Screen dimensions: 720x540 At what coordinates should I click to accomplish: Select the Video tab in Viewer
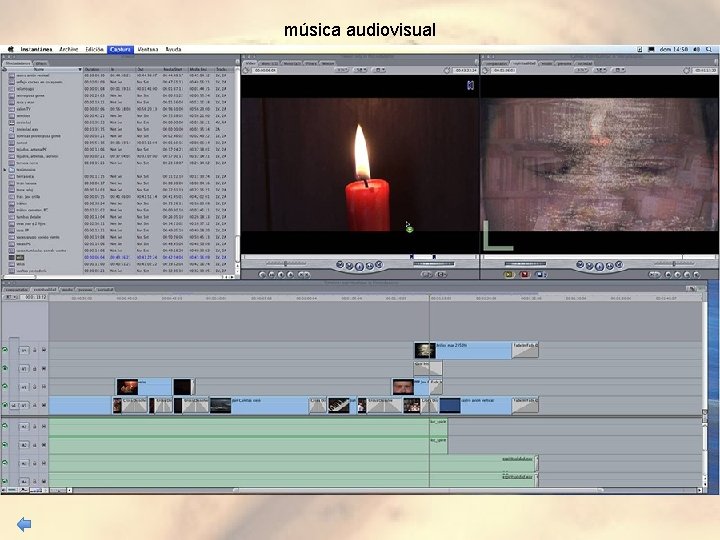pos(250,63)
